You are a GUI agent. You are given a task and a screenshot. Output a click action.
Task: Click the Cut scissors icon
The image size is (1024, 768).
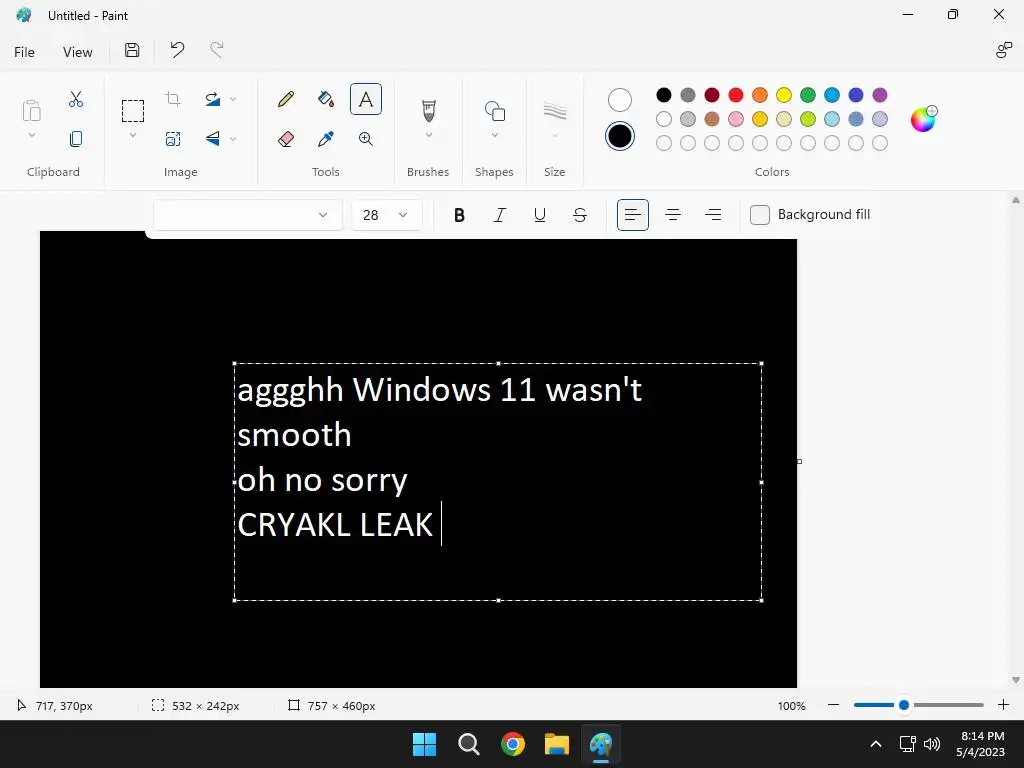click(76, 99)
